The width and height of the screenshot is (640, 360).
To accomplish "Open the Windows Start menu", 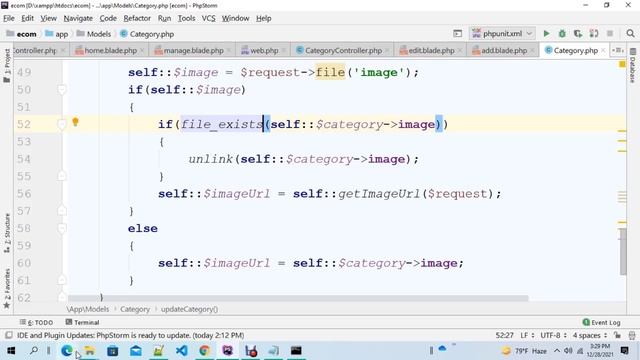I will coord(11,351).
